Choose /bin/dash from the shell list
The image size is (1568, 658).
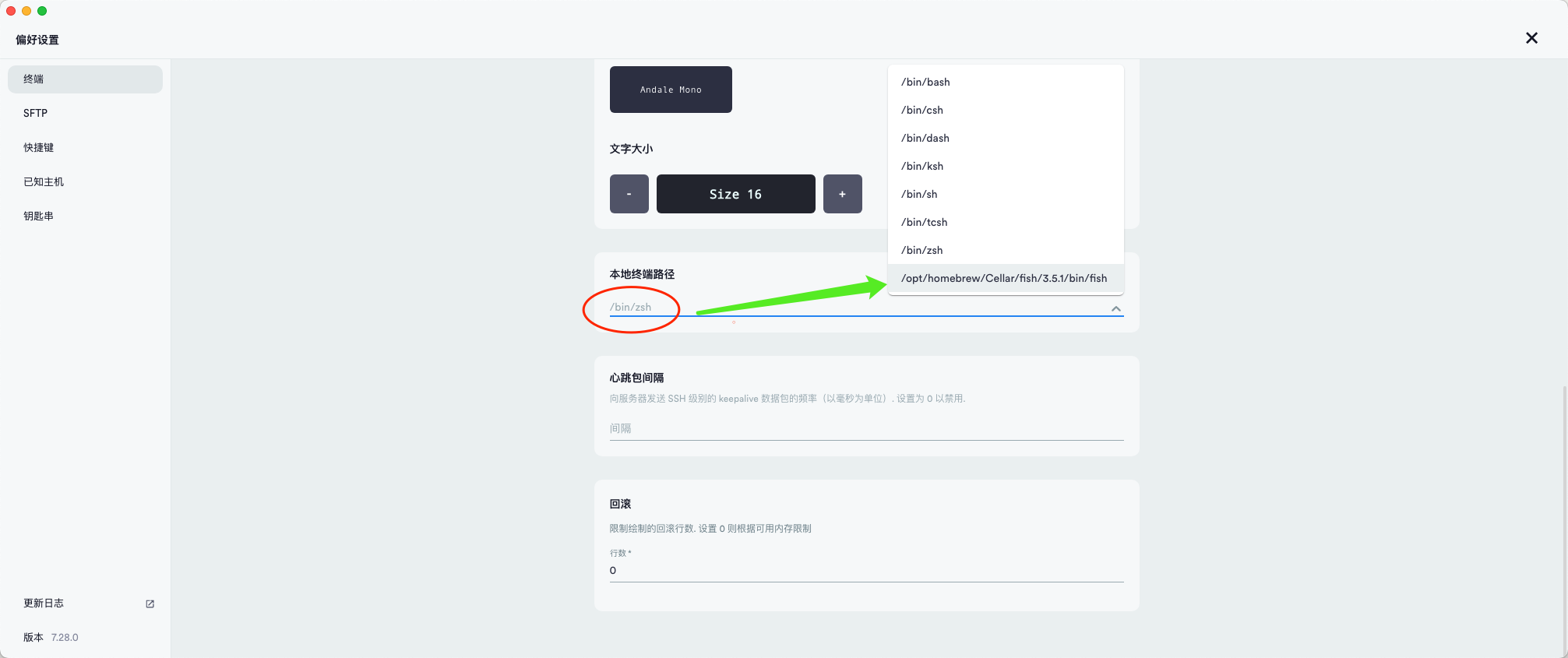(1006, 138)
